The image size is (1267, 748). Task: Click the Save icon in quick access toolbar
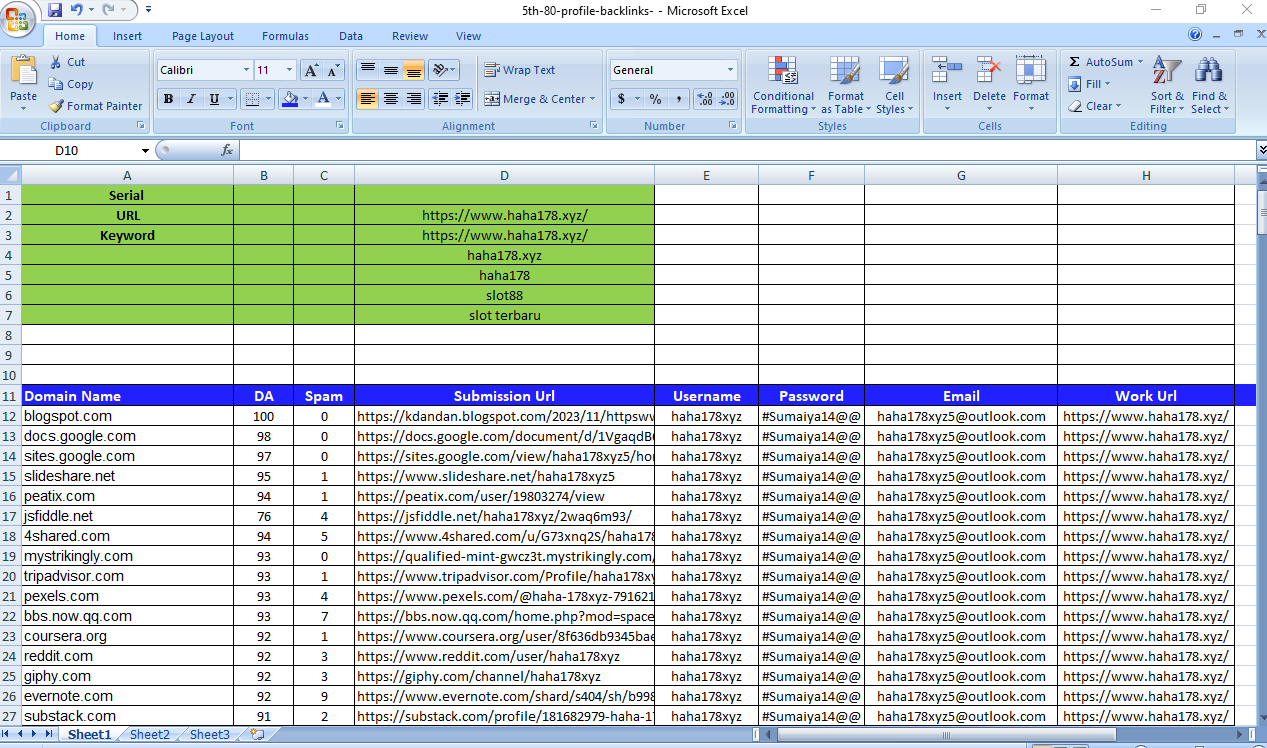[x=55, y=10]
